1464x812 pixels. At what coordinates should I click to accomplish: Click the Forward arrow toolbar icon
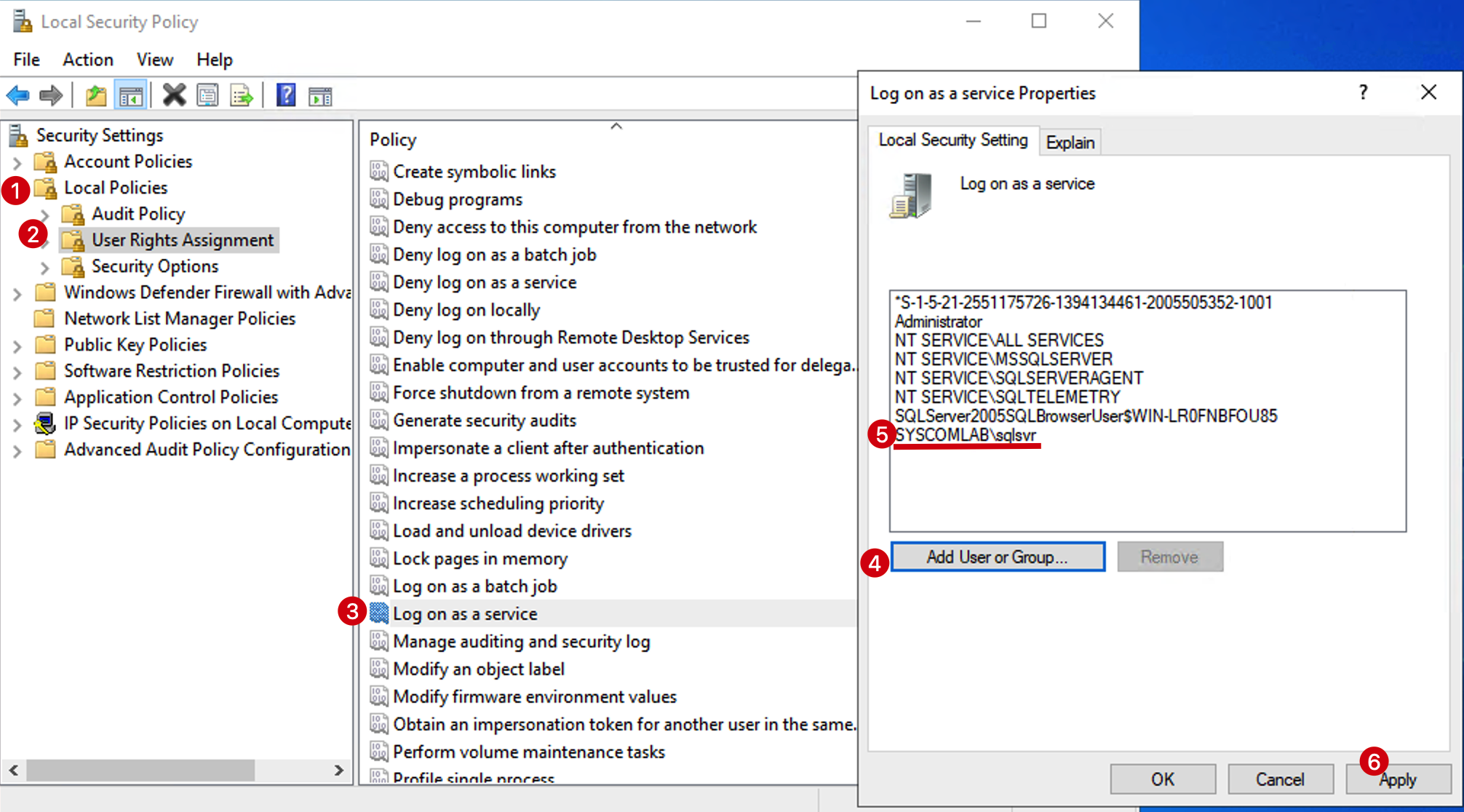point(51,95)
